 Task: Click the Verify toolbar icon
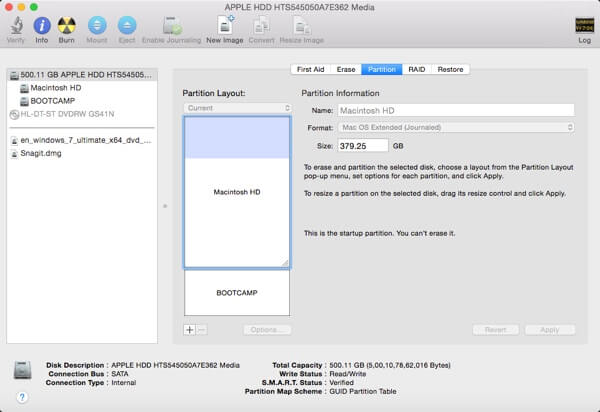coord(16,26)
